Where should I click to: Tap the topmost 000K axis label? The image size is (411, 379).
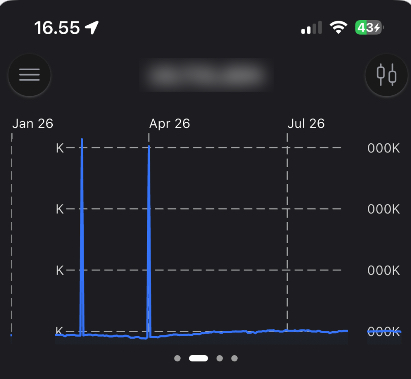383,148
